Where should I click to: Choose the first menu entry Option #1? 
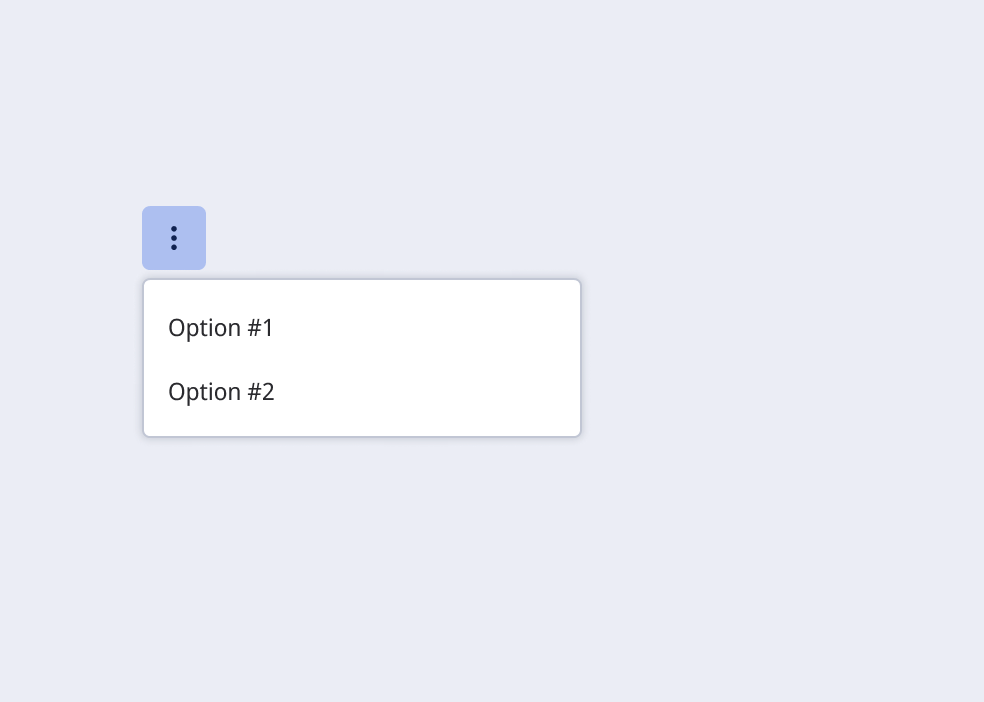pyautogui.click(x=221, y=328)
